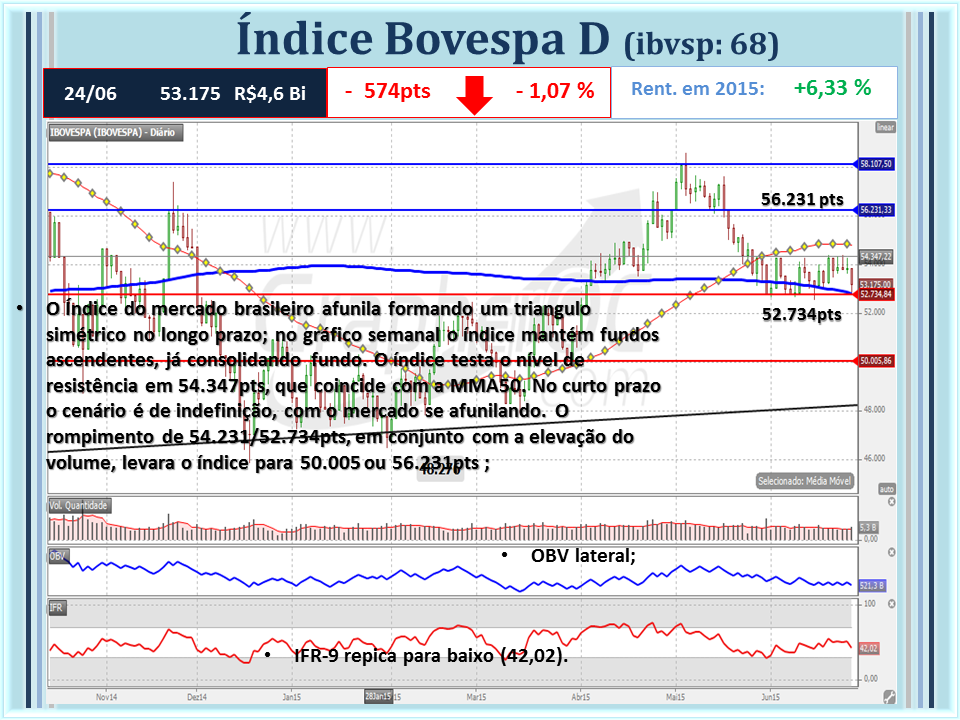
Task: Click the Índice Bovespa D title
Action: coord(423,38)
